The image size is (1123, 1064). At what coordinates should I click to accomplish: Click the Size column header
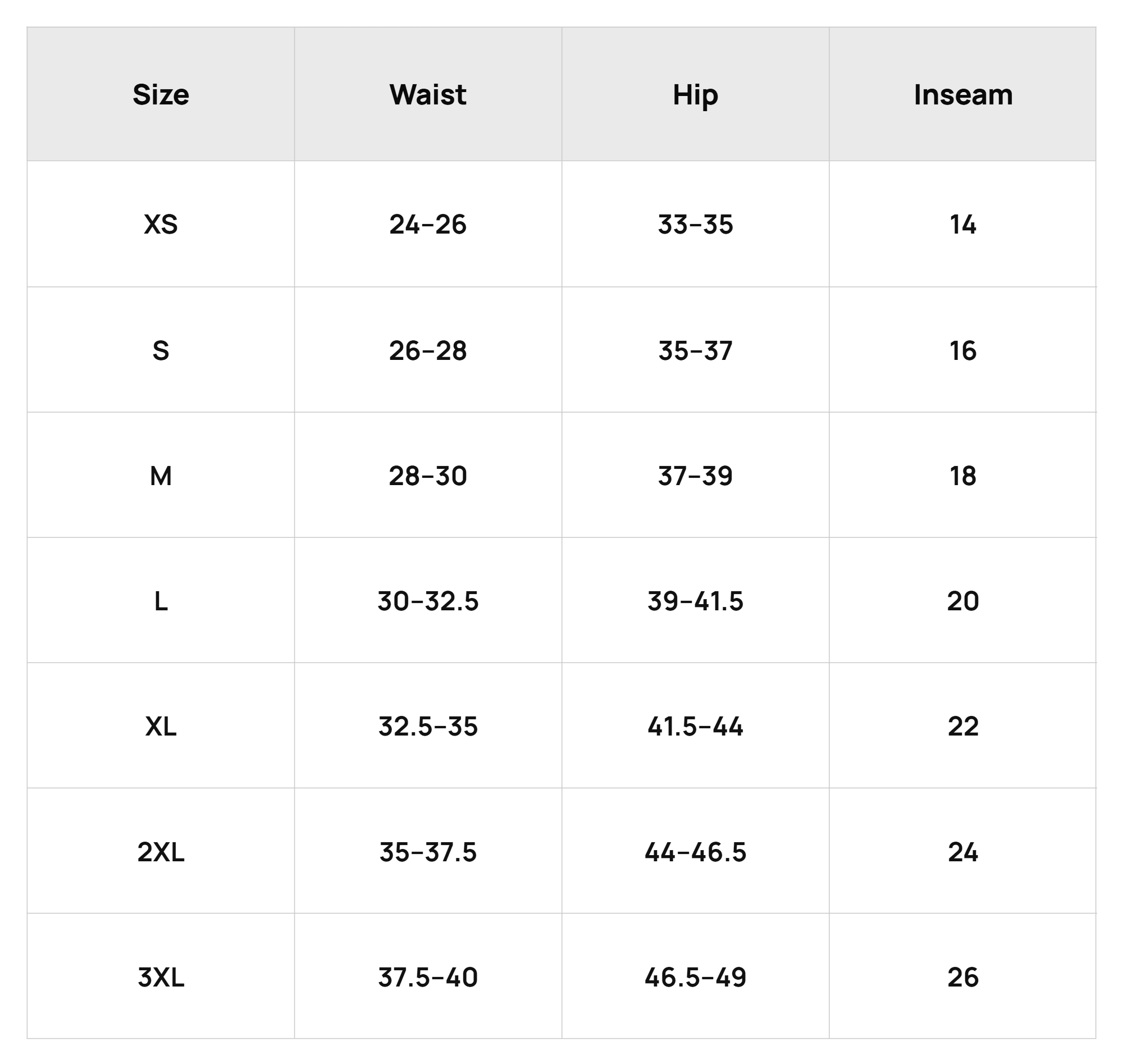(161, 95)
